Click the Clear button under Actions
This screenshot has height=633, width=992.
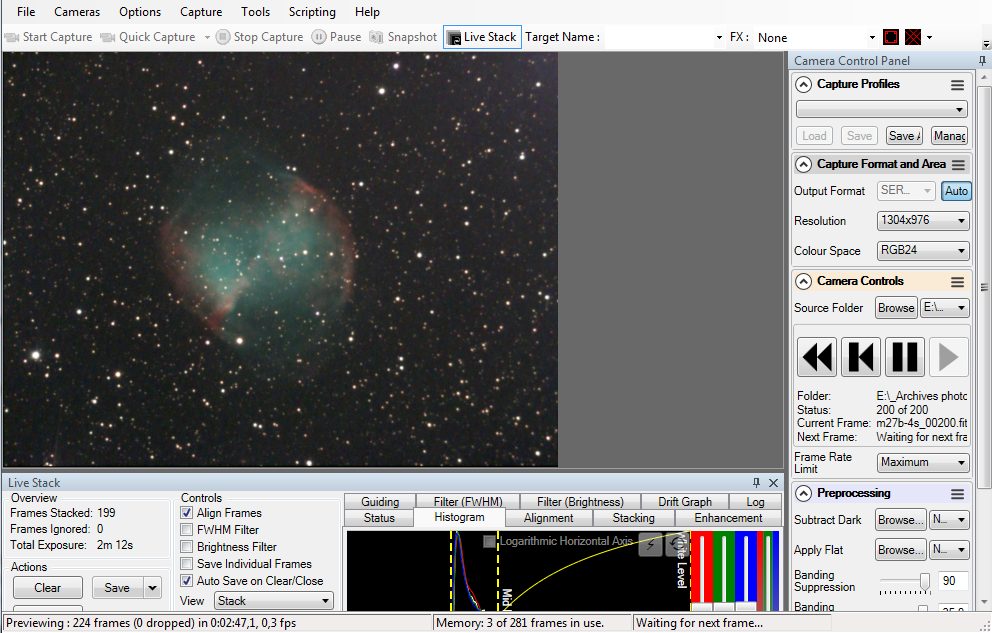[47, 588]
